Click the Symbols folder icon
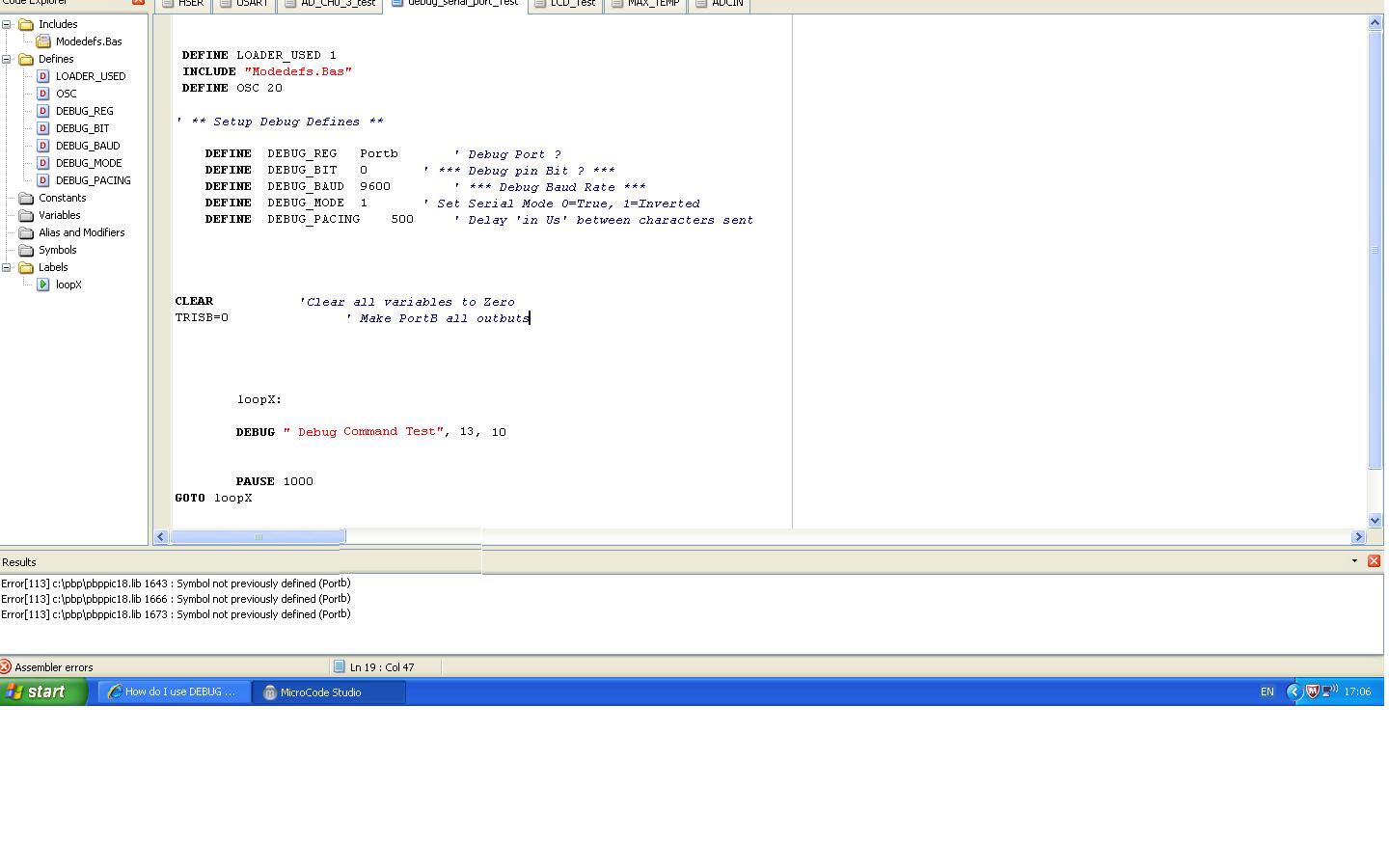1389x868 pixels. click(x=26, y=250)
